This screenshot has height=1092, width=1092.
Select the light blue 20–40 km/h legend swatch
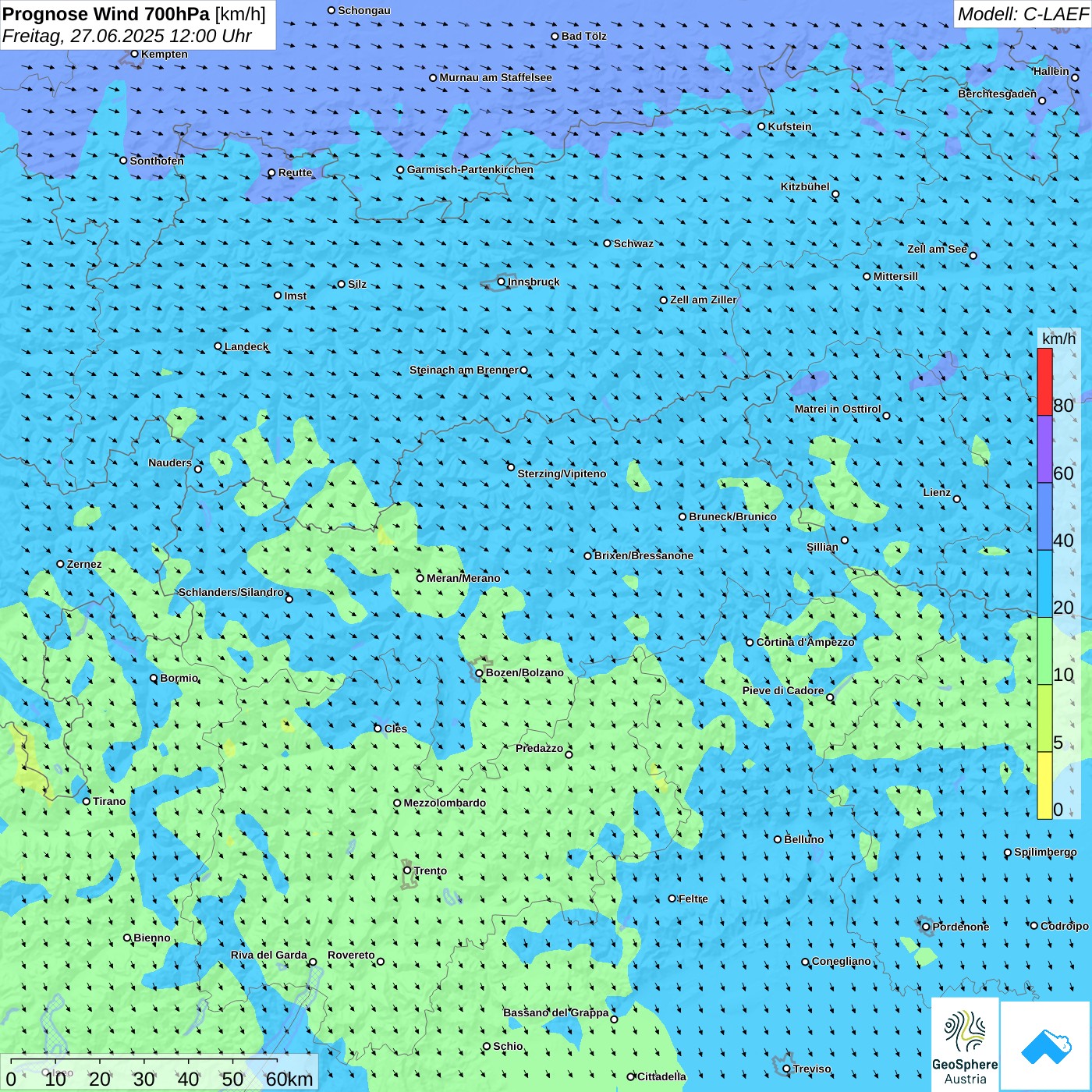[1044, 584]
